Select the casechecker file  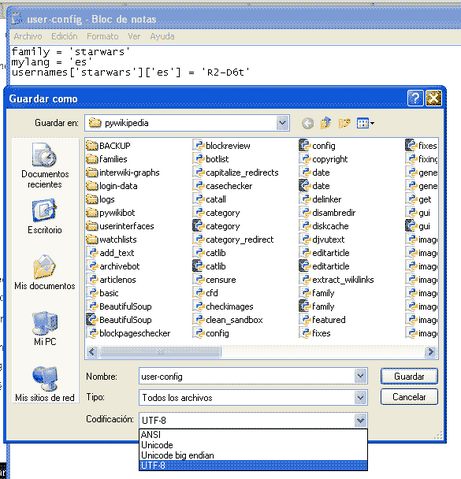click(x=222, y=186)
